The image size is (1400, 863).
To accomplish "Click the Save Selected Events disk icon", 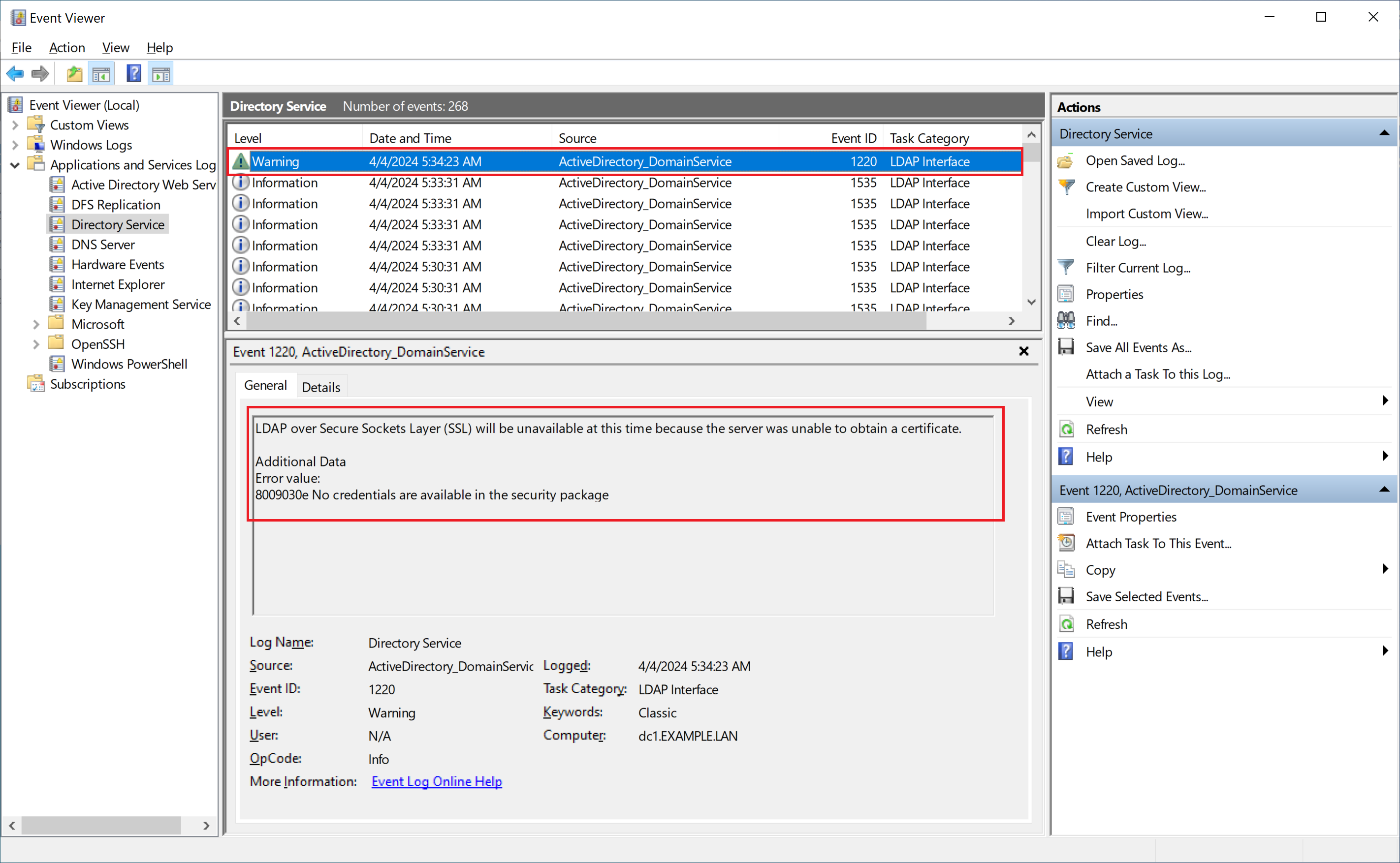I will pos(1065,596).
